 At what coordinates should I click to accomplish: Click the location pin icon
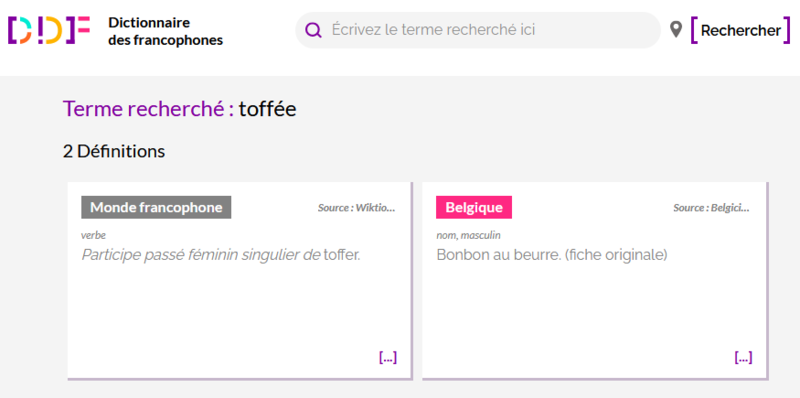coord(676,30)
